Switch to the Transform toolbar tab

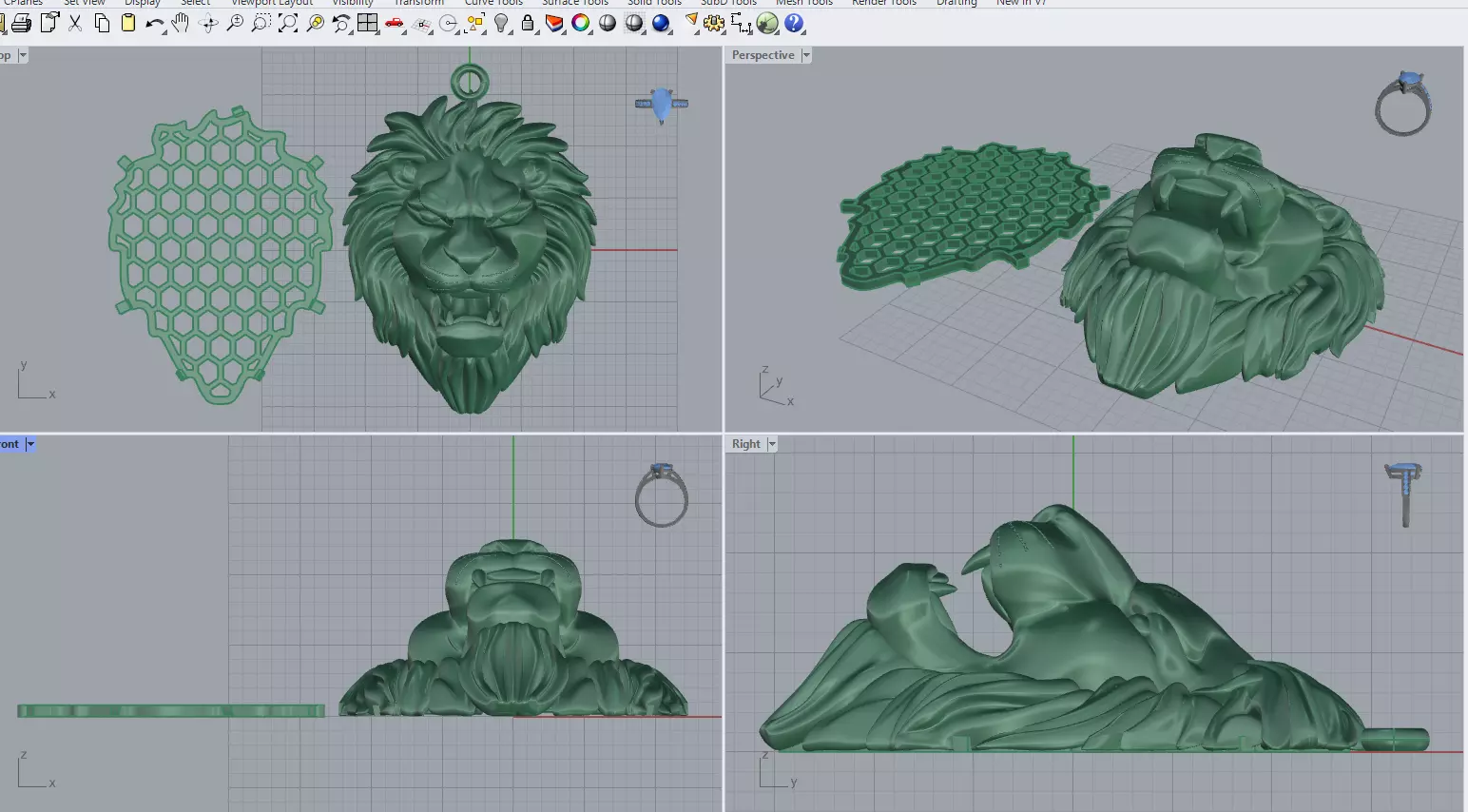tap(419, 3)
